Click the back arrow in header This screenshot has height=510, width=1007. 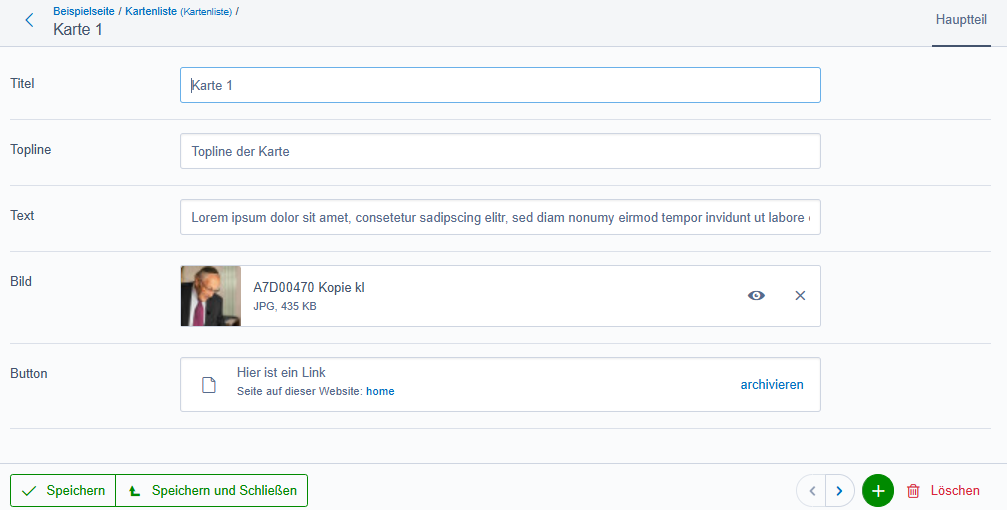[x=29, y=20]
